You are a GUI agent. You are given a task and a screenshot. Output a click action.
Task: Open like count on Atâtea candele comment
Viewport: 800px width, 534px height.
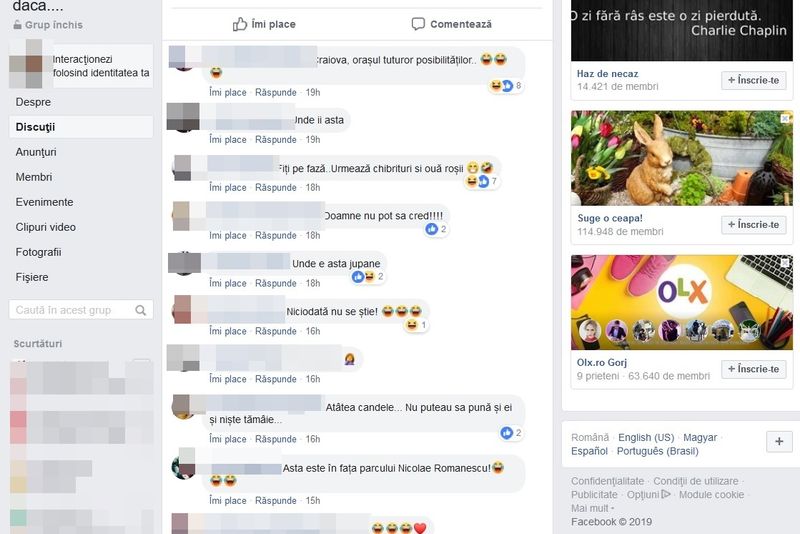click(511, 433)
